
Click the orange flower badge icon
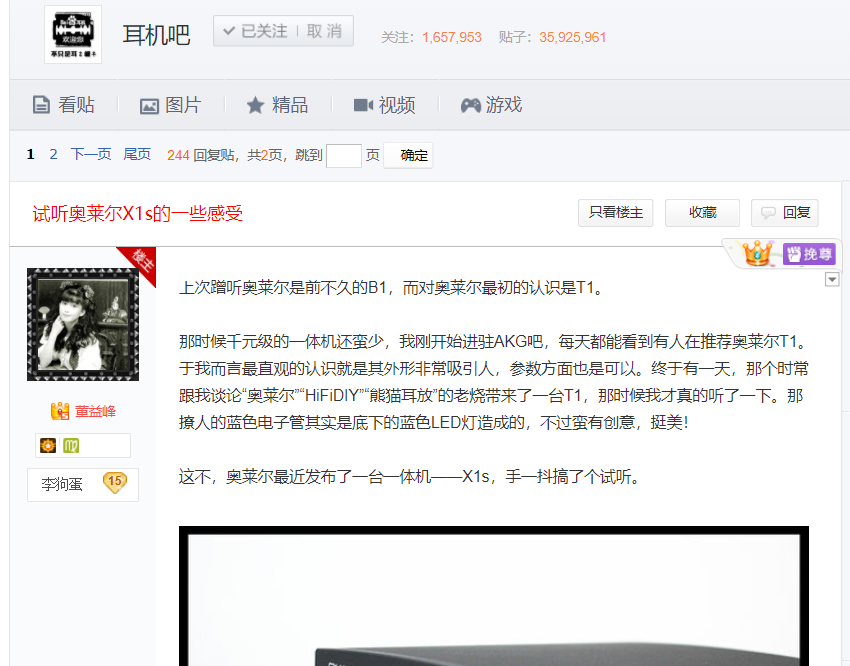tap(48, 445)
